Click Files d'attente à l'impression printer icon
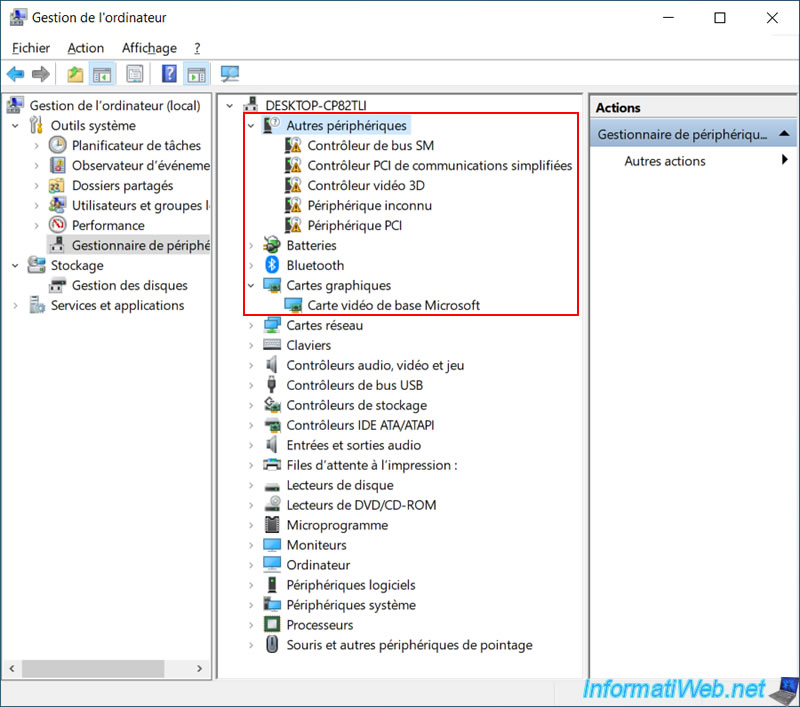Image resolution: width=800 pixels, height=707 pixels. (x=272, y=465)
